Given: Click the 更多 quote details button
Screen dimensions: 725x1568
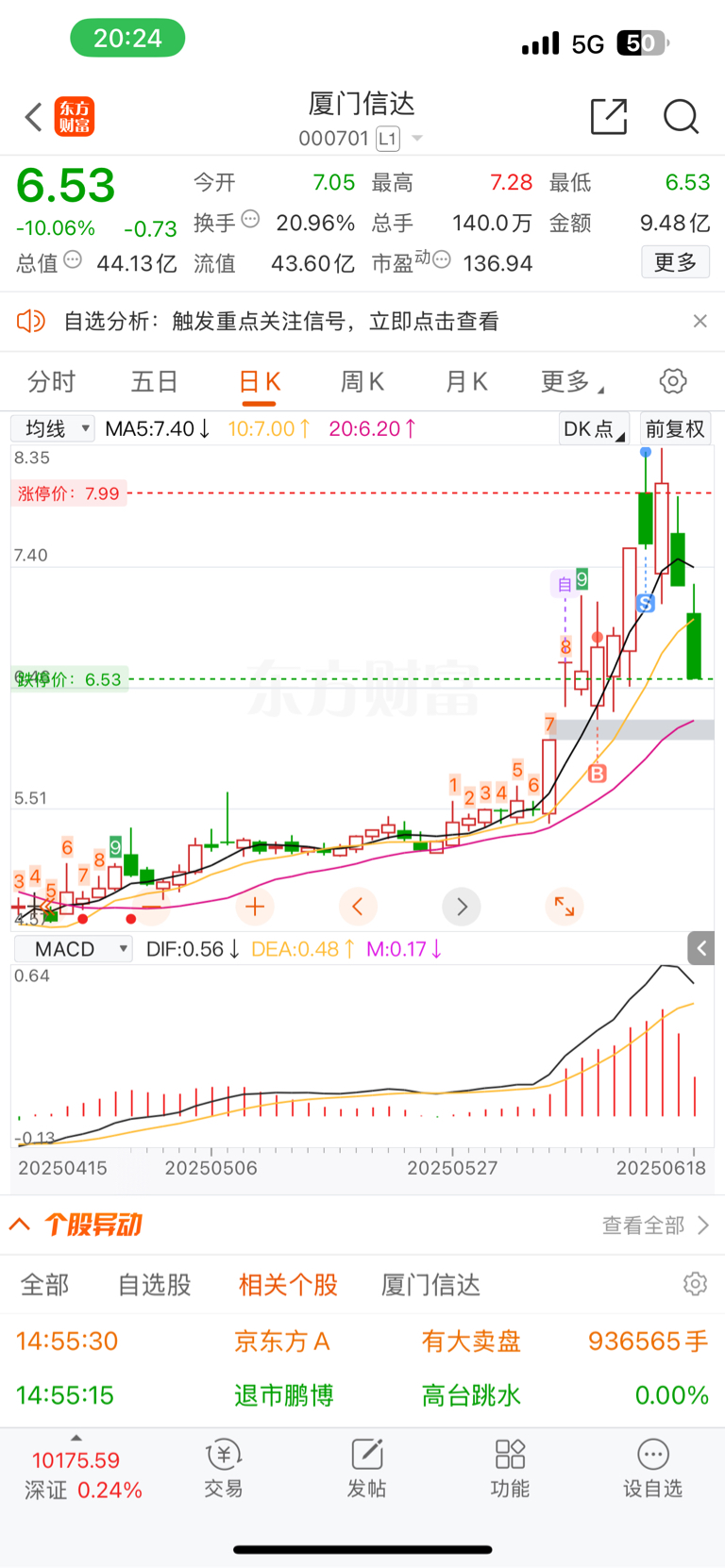Looking at the screenshot, I should pos(676,261).
